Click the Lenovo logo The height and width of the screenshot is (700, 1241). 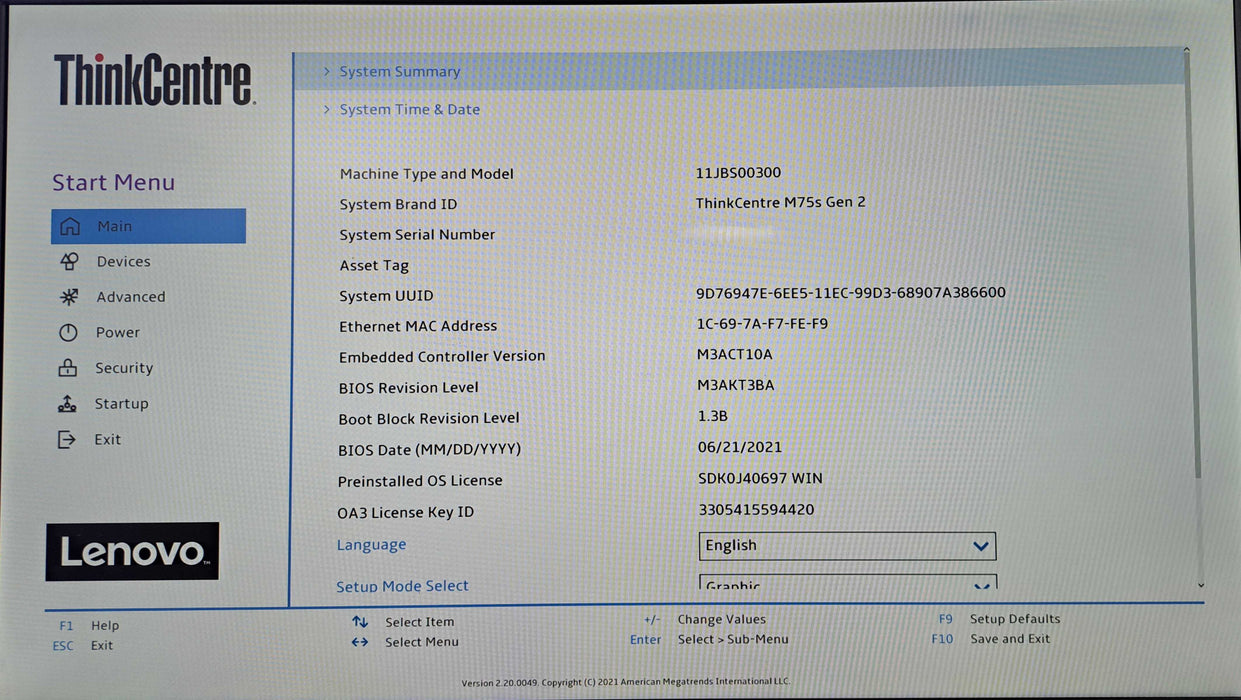click(132, 551)
